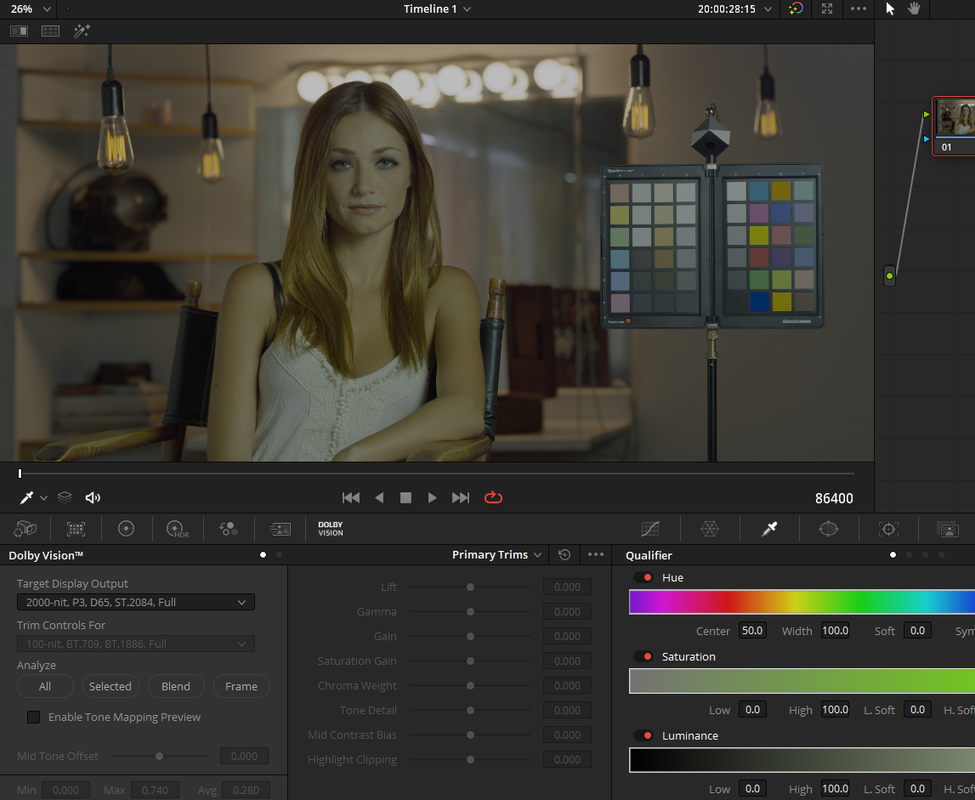Open the Timeline 1 menu
The width and height of the screenshot is (975, 800).
click(x=437, y=9)
